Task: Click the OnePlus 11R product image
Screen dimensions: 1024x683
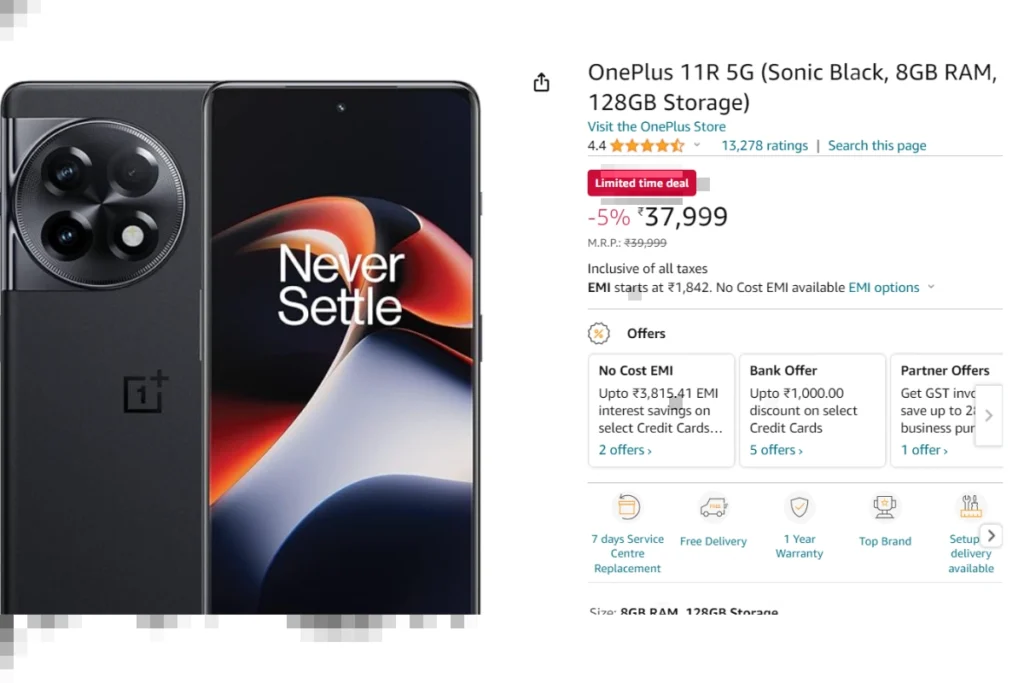Action: point(241,347)
